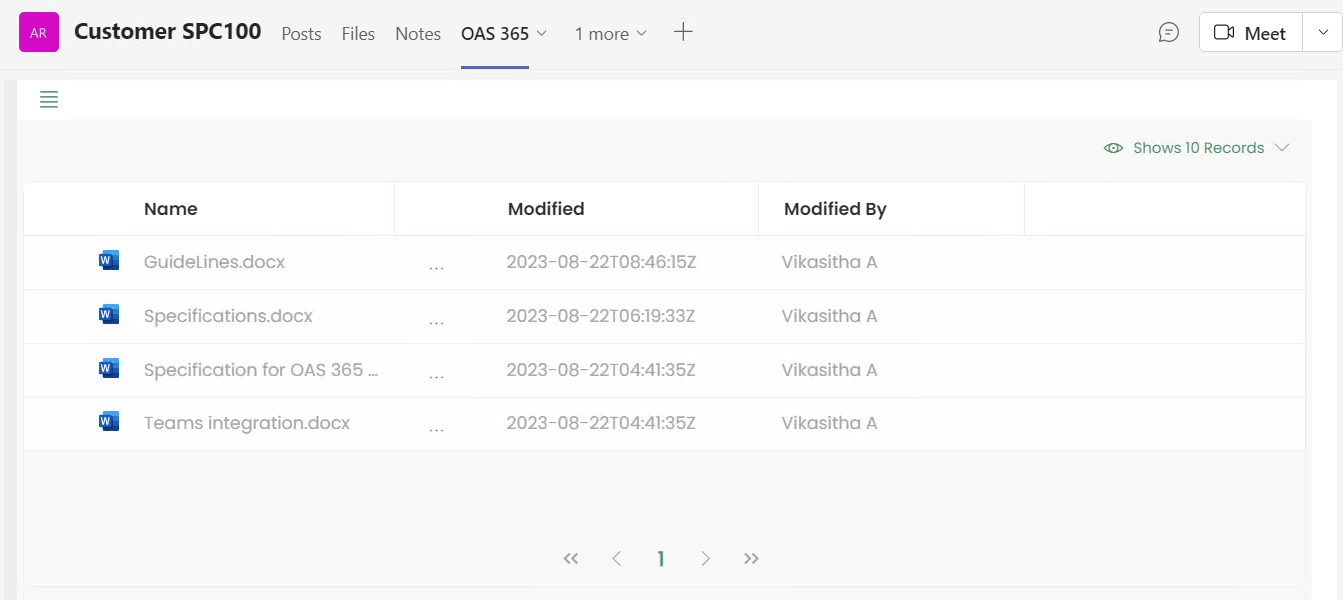Image resolution: width=1343 pixels, height=600 pixels.
Task: Expand the 1 more tabs dropdown
Action: (x=610, y=34)
